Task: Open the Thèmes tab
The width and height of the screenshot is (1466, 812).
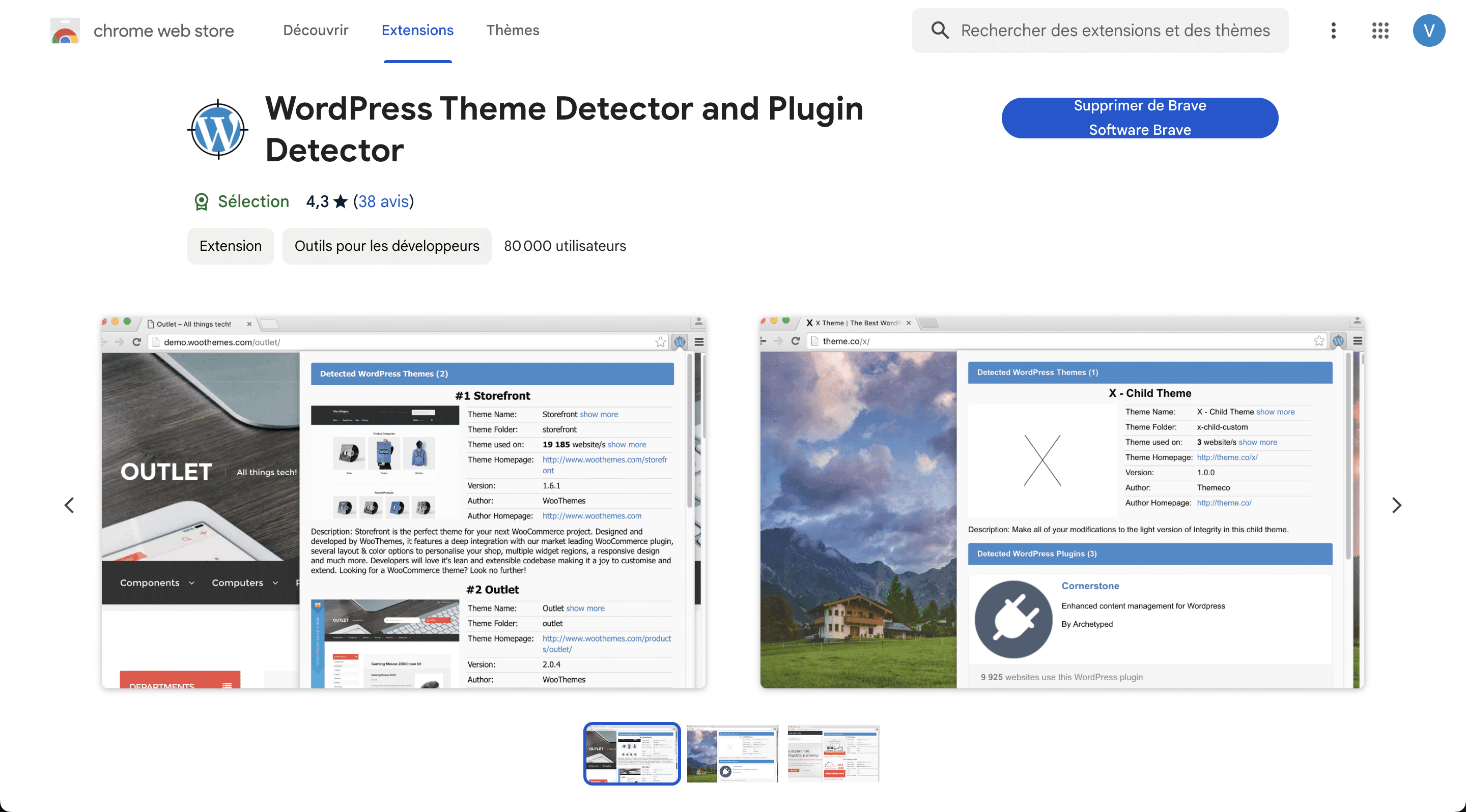Action: (513, 30)
